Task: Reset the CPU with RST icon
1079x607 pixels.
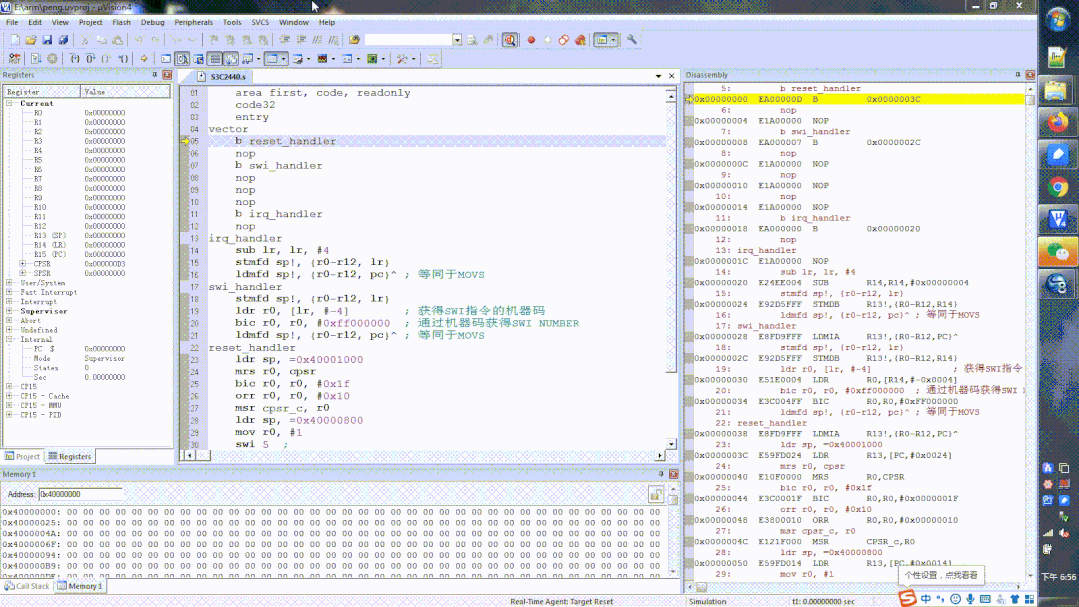Action: (14, 59)
